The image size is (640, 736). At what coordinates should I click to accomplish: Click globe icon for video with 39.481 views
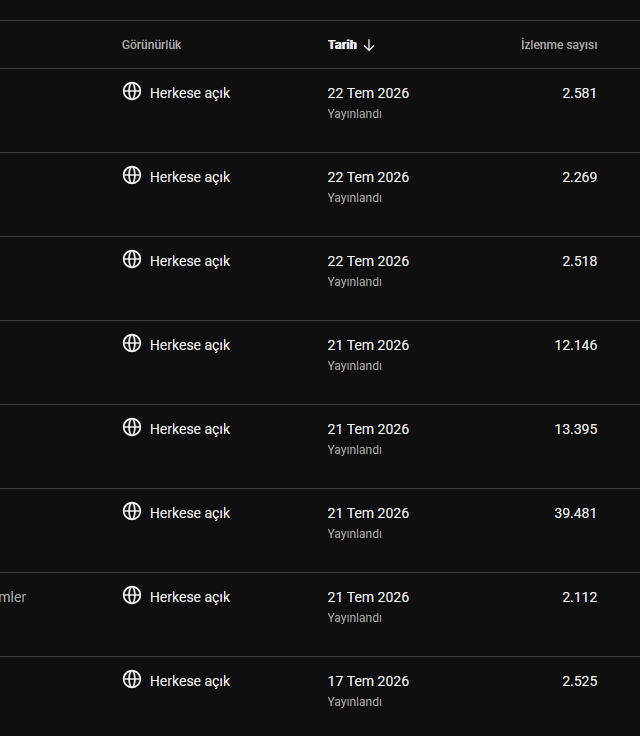(131, 511)
